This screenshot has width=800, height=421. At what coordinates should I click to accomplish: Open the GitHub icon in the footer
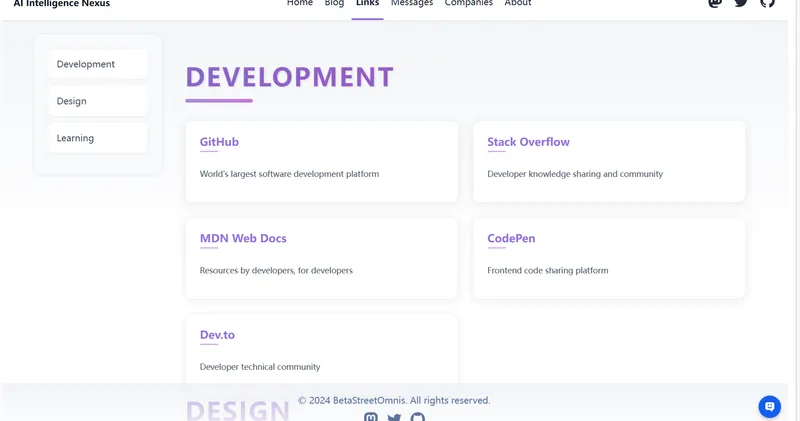418,416
